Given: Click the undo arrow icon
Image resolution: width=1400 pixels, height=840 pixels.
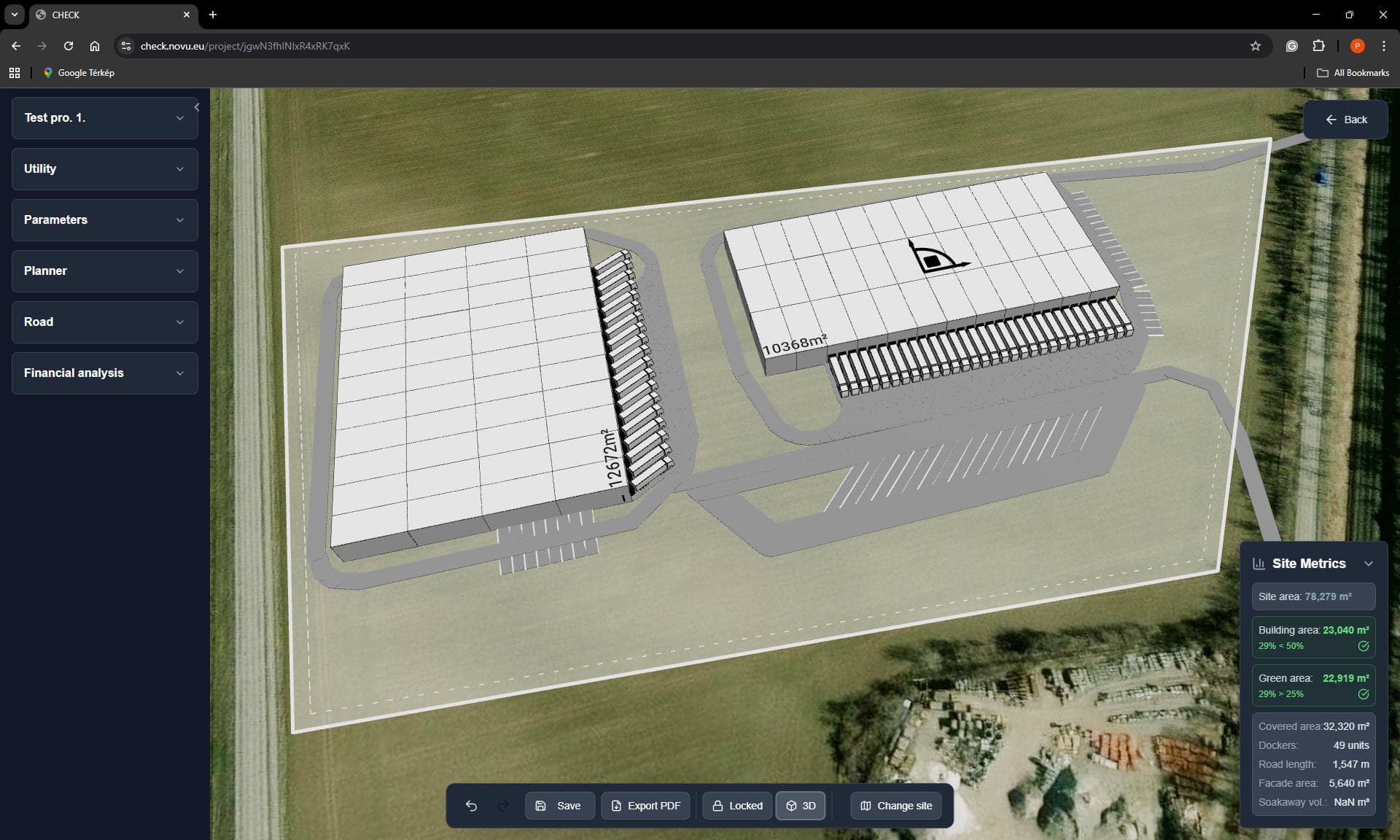Looking at the screenshot, I should [471, 806].
